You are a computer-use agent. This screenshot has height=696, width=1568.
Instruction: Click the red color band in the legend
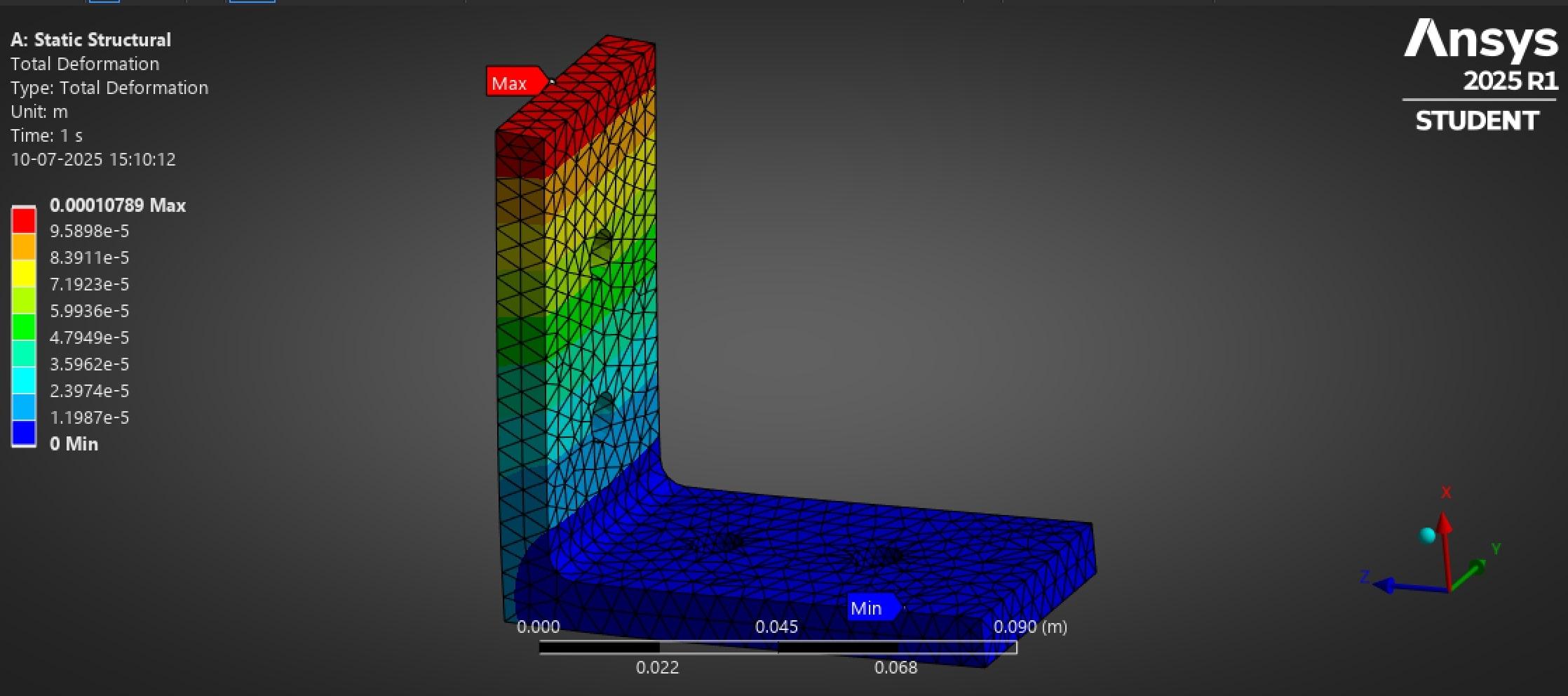(24, 220)
